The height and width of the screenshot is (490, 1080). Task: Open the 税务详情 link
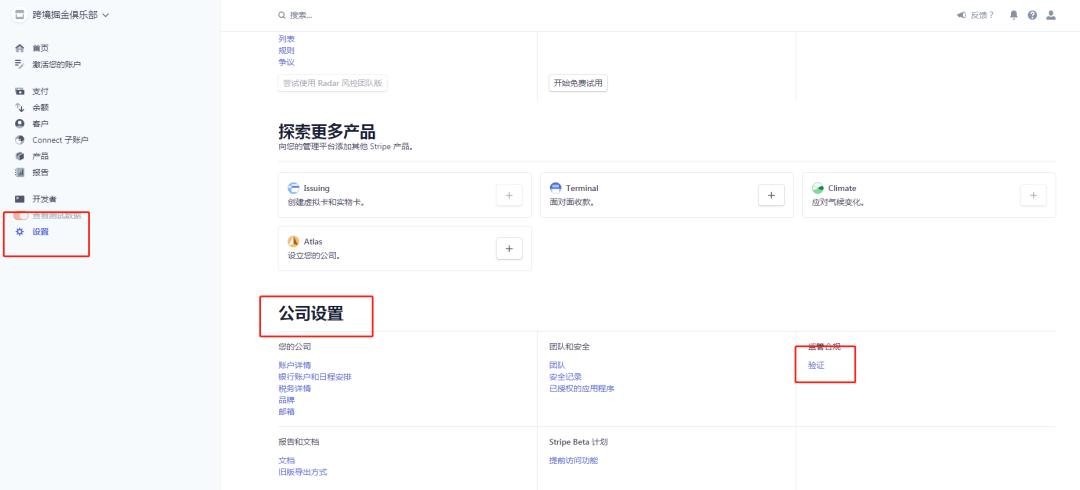coord(295,389)
